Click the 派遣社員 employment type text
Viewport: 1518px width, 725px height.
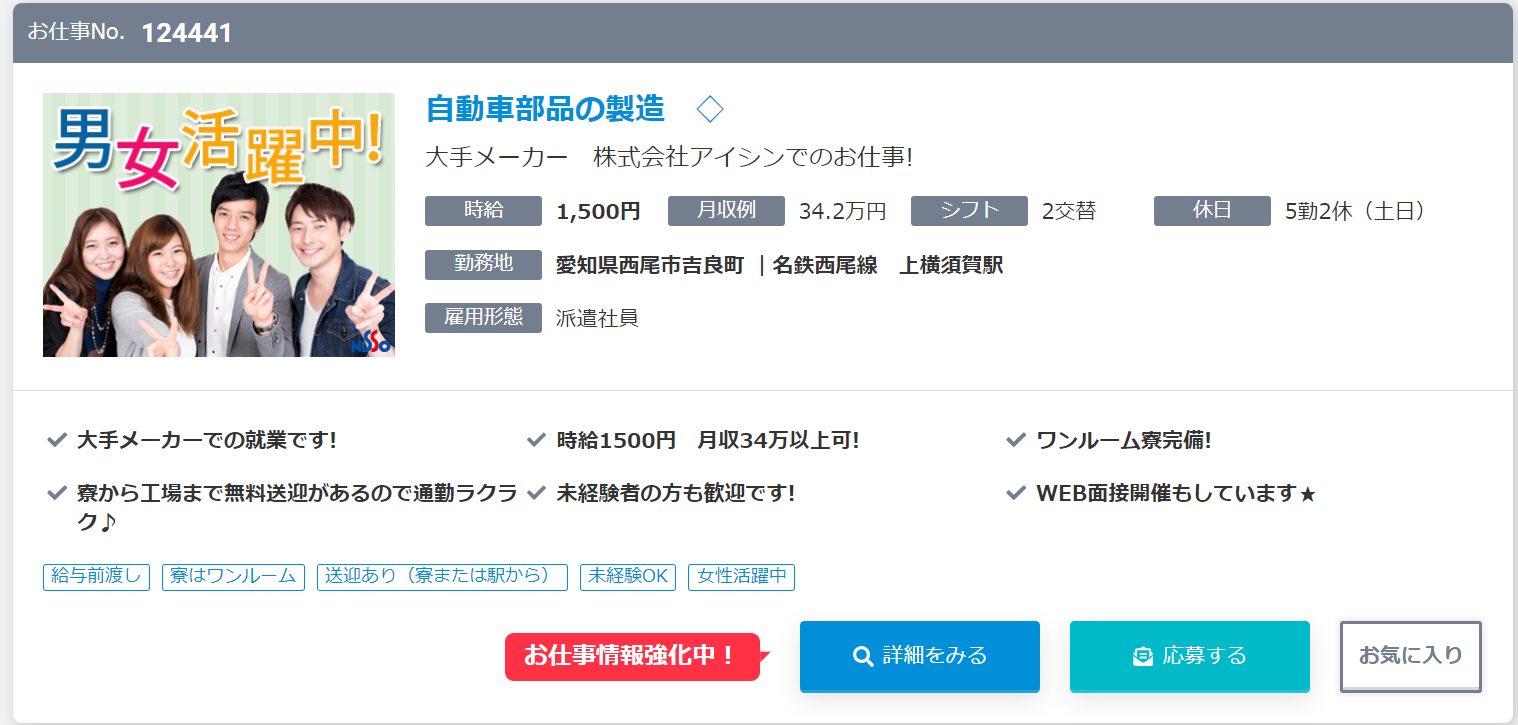click(597, 318)
